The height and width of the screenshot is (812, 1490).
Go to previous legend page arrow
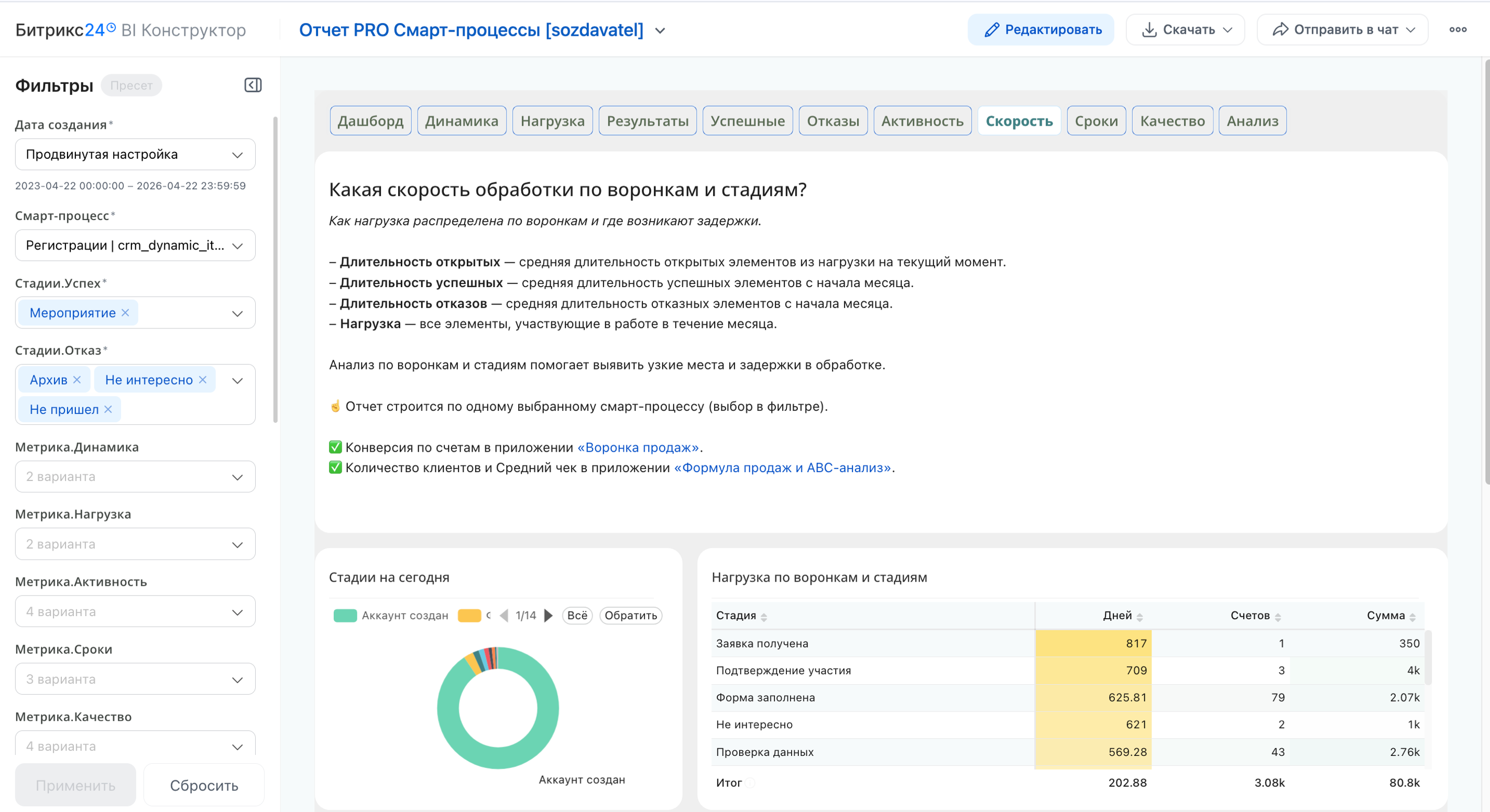click(504, 616)
